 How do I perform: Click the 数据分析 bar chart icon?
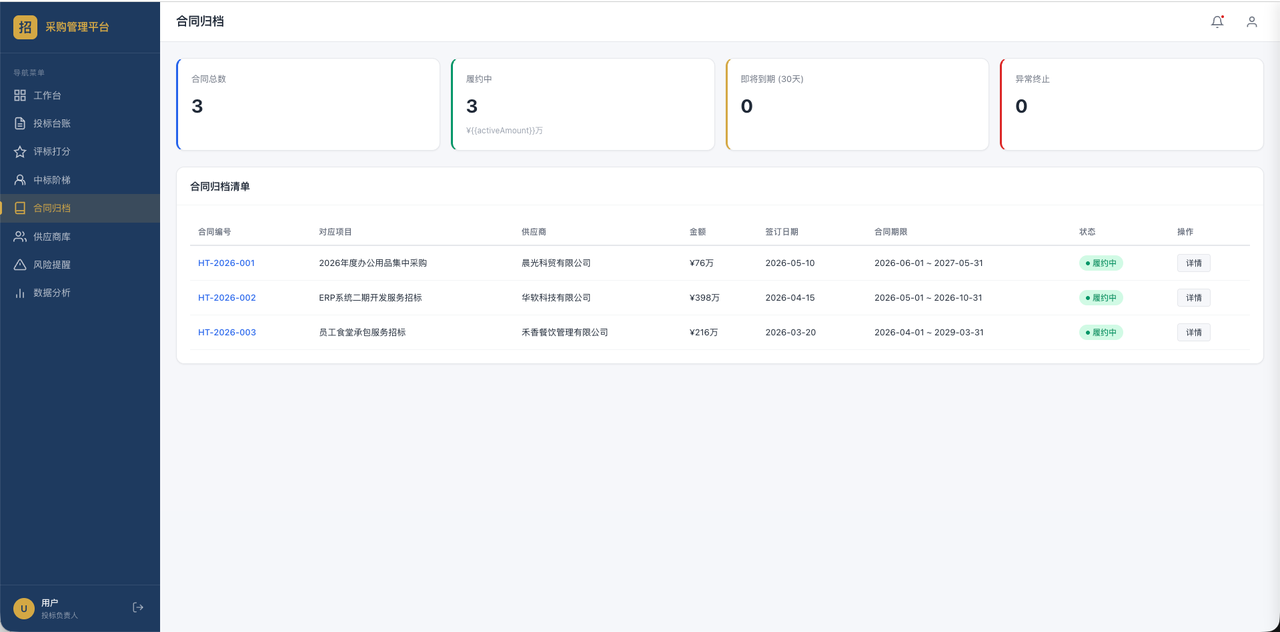pos(20,293)
